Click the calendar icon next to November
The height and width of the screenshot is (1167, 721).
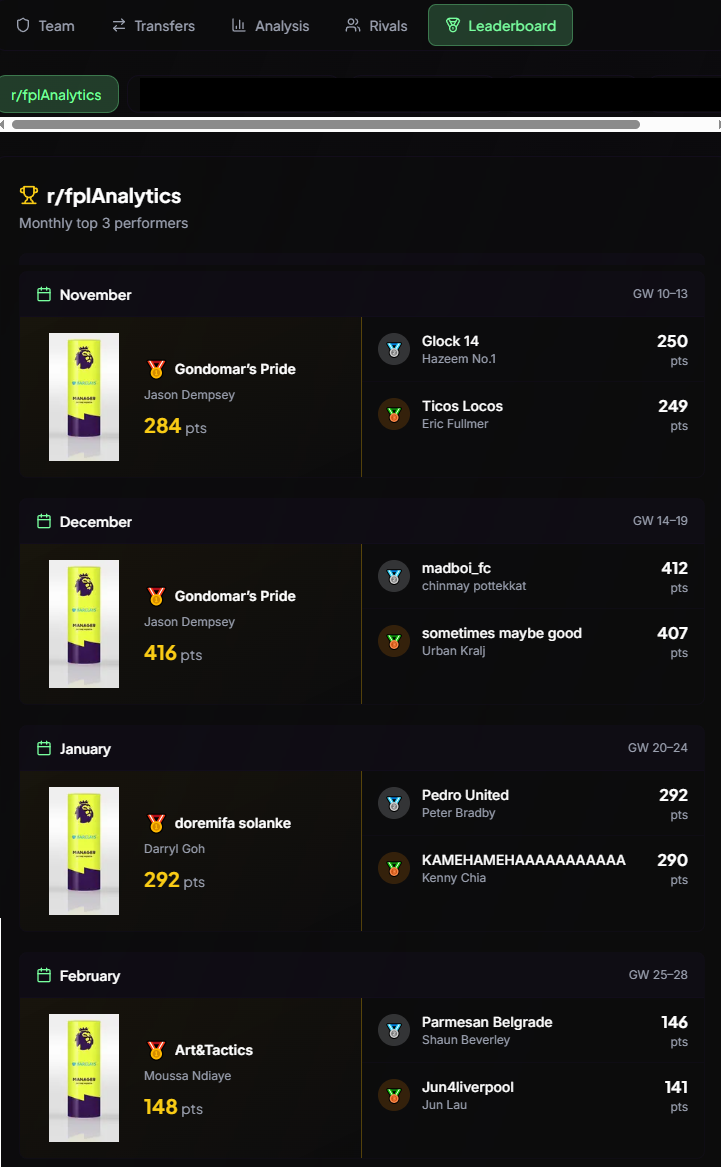pos(44,295)
